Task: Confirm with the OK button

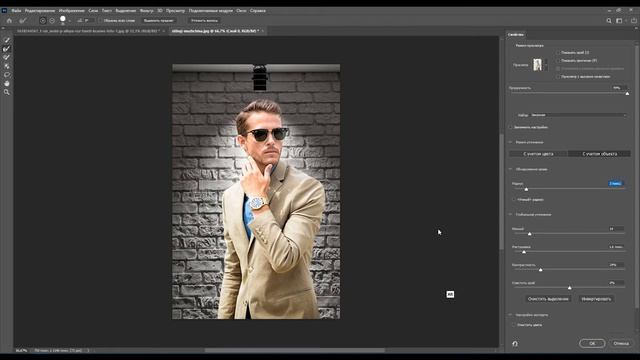Action: click(592, 344)
